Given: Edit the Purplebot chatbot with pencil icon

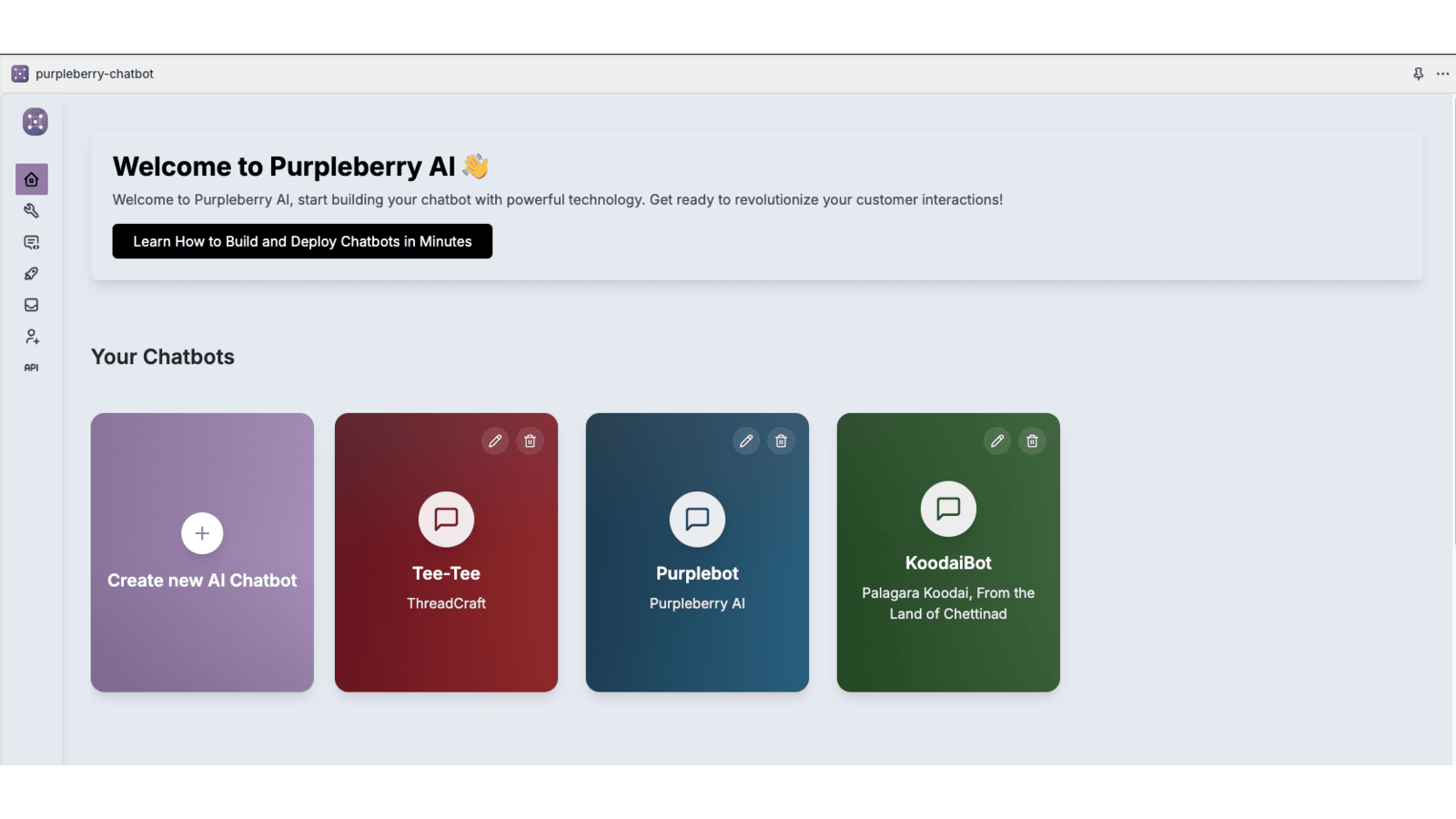Looking at the screenshot, I should 746,441.
